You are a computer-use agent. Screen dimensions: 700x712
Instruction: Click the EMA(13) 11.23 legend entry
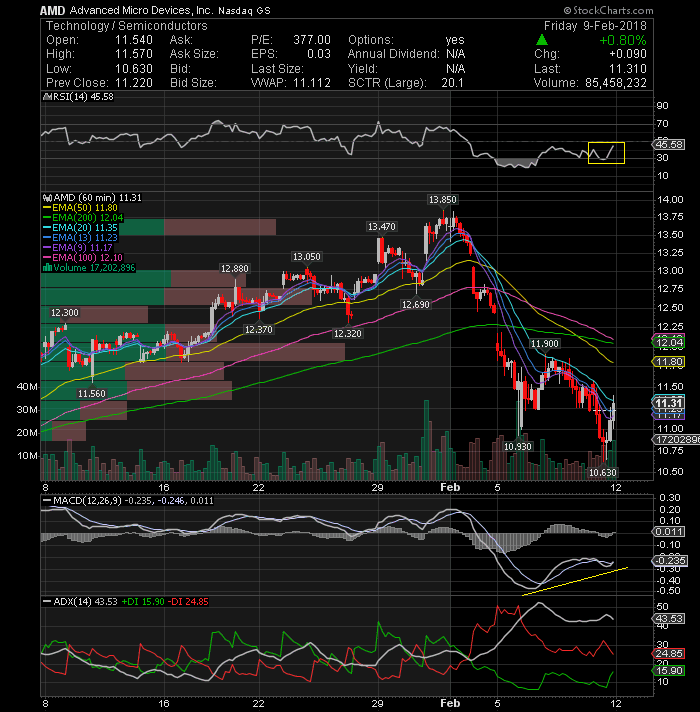pos(81,237)
